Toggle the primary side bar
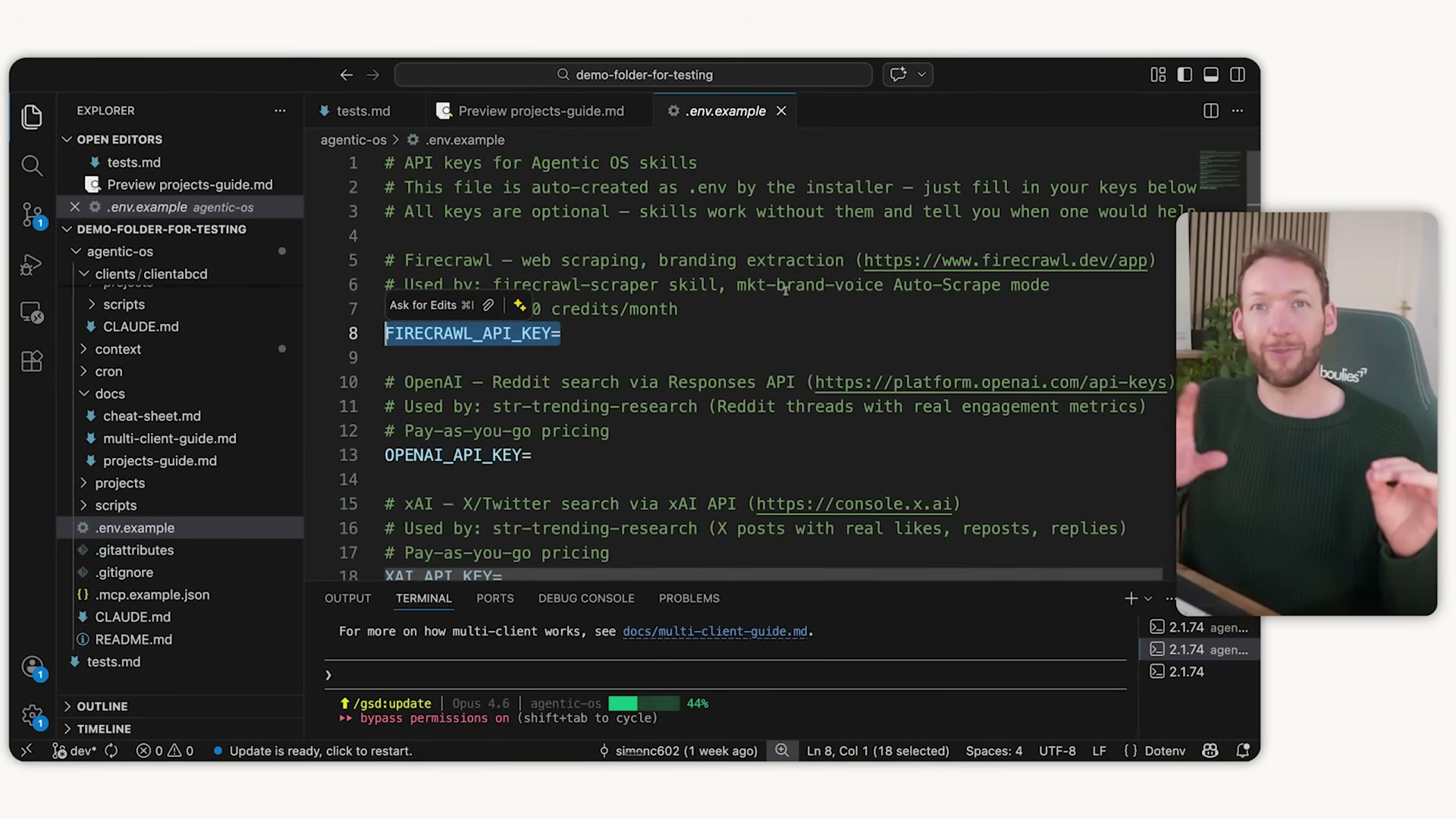Viewport: 1456px width, 819px height. point(1185,74)
